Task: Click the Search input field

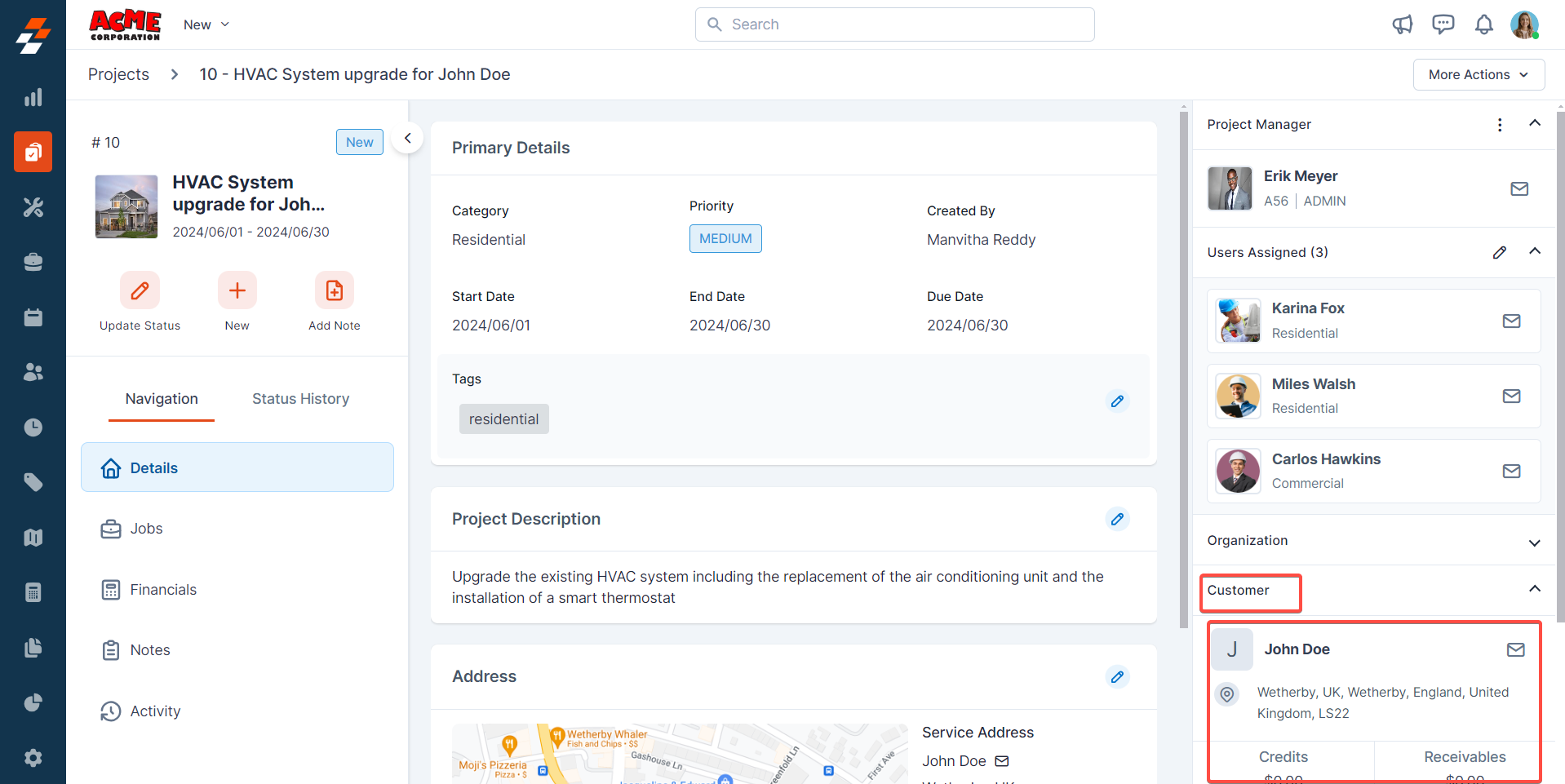Action: (x=894, y=24)
